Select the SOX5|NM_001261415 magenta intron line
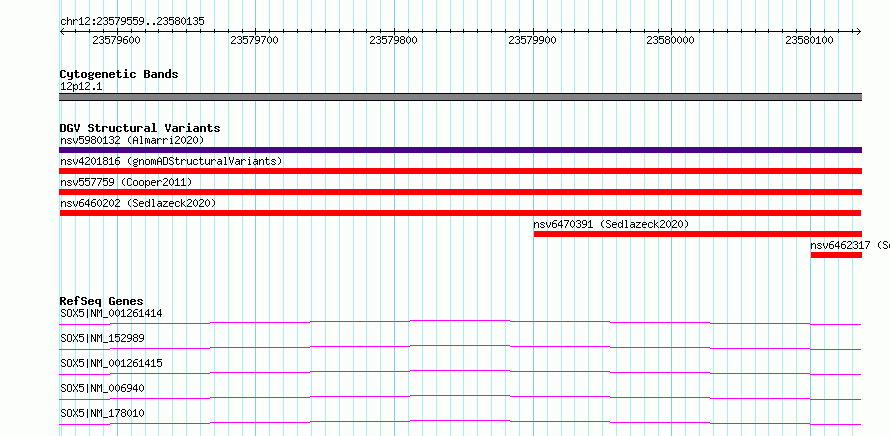 460,372
